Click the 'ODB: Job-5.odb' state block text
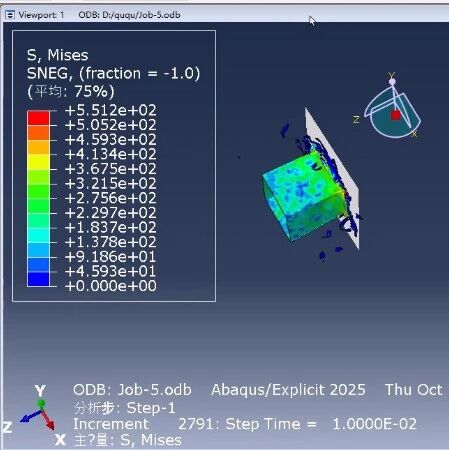 pos(132,390)
